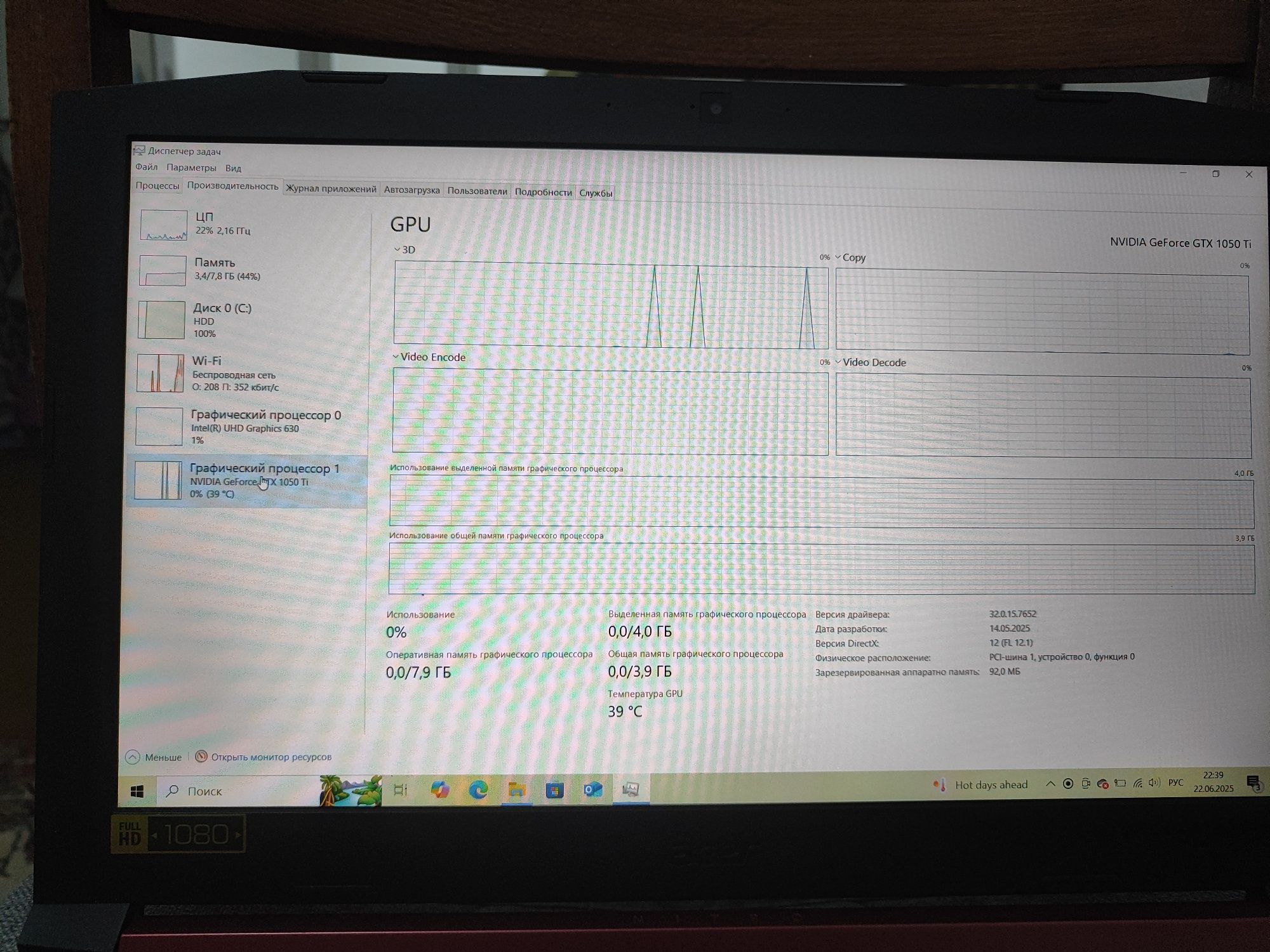Image resolution: width=1270 pixels, height=952 pixels.
Task: Select the Wi-Fi performance item
Action: pyautogui.click(x=249, y=373)
